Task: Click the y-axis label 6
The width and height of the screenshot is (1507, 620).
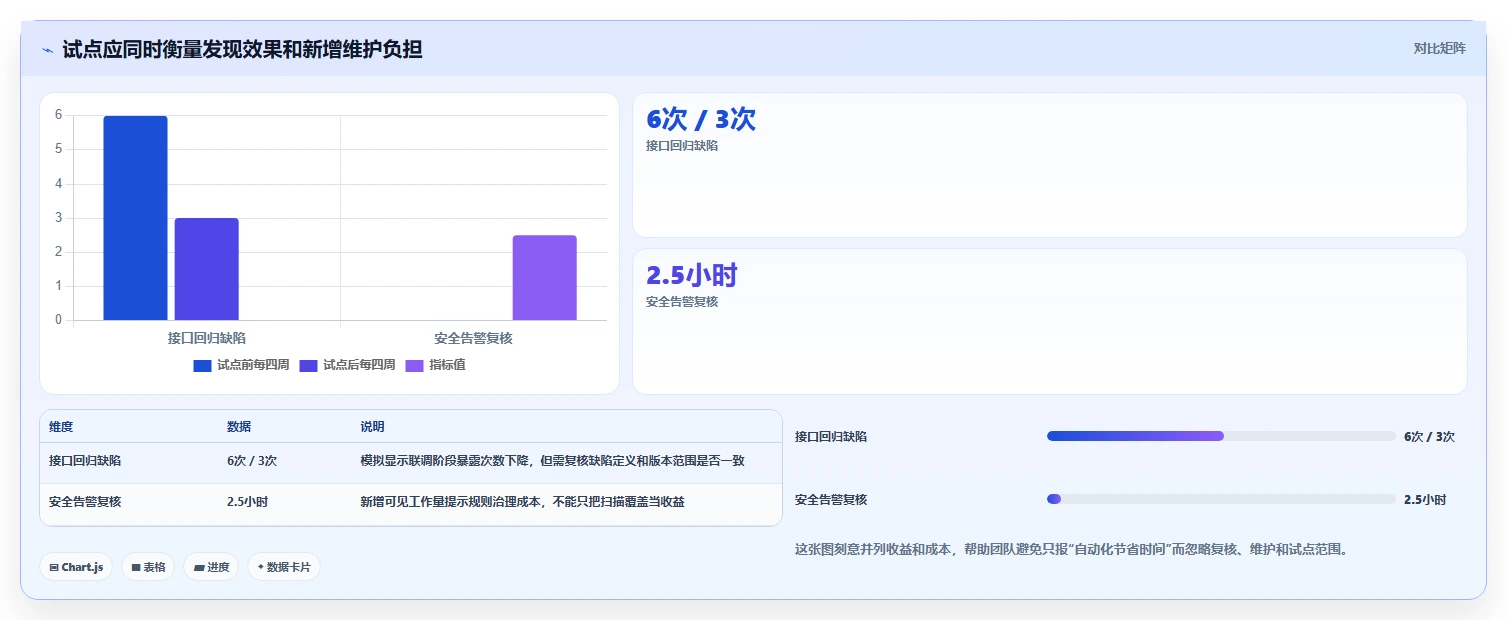Action: [58, 115]
